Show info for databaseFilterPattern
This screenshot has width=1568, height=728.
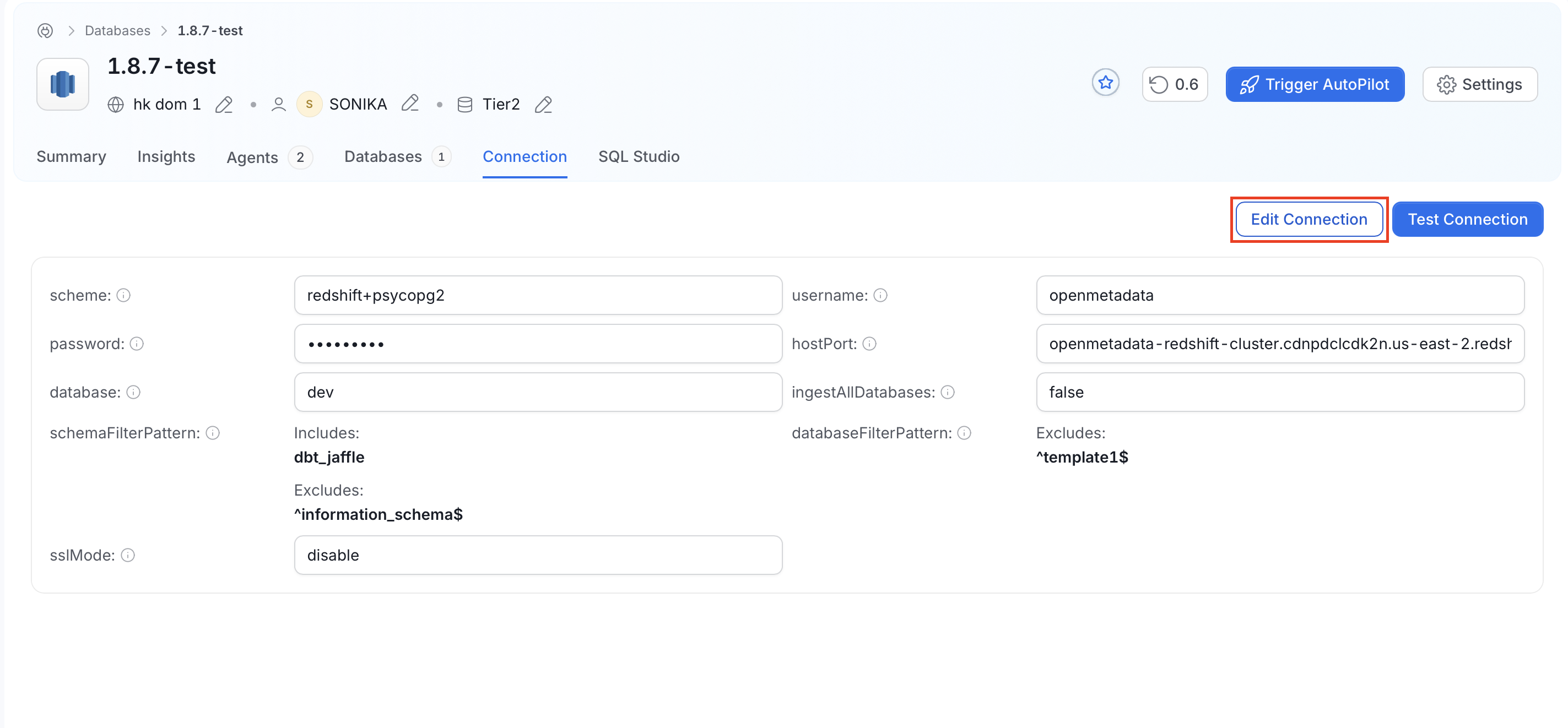(x=964, y=433)
